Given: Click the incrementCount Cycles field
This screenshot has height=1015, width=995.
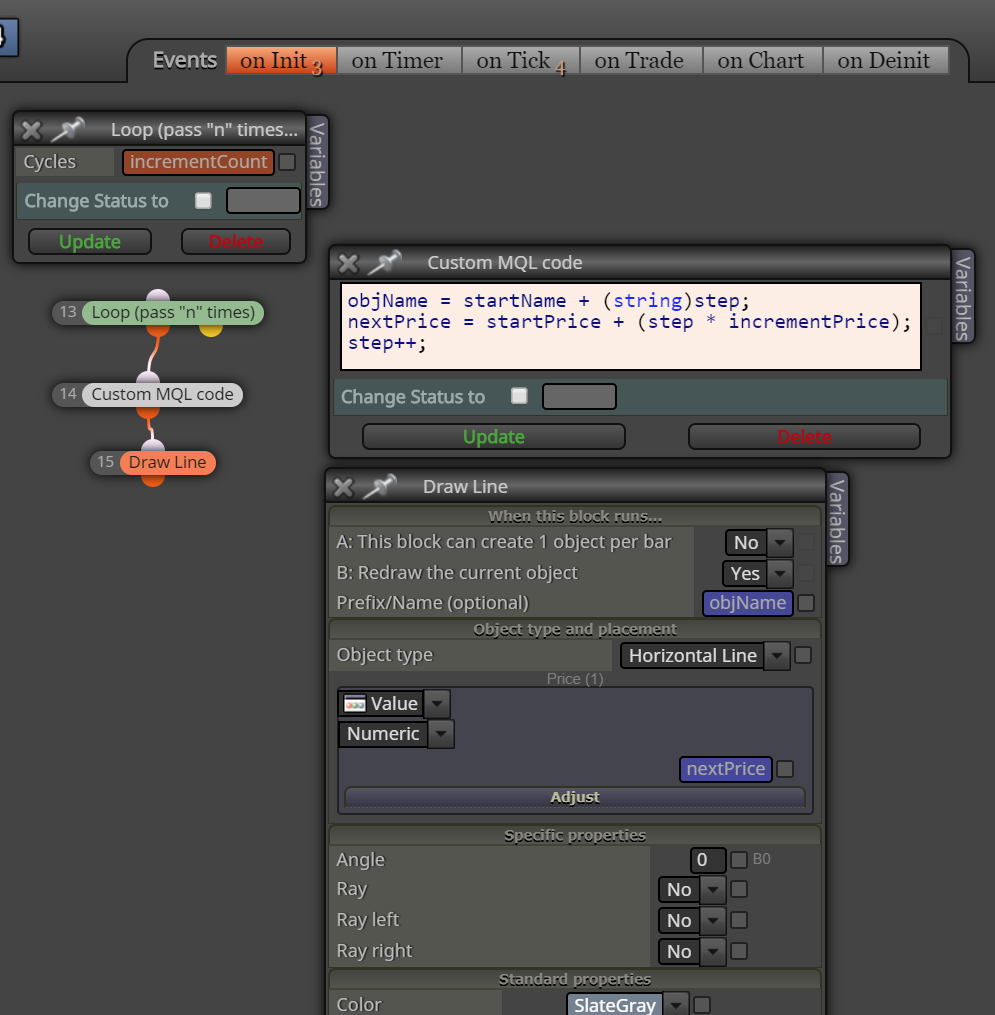Looking at the screenshot, I should pos(198,162).
